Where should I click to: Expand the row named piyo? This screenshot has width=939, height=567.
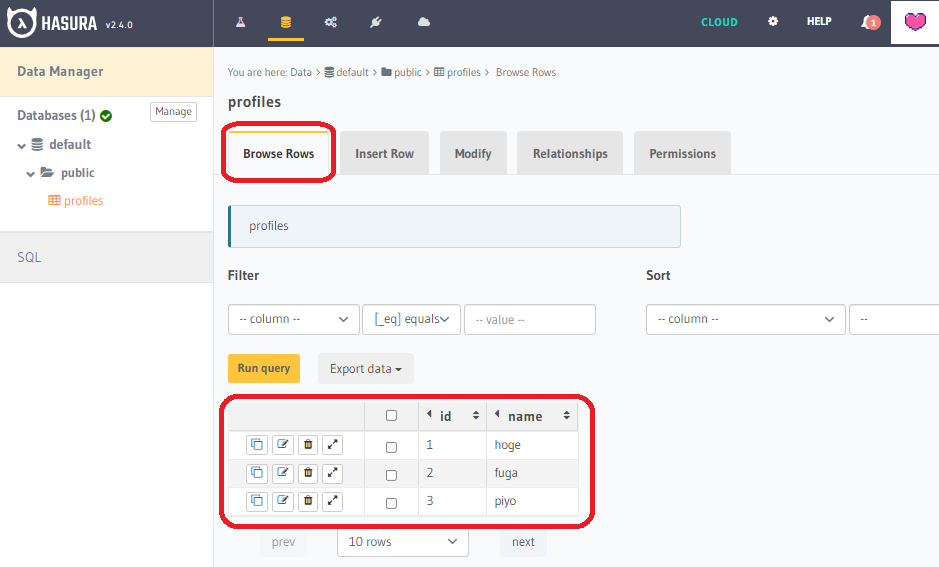(332, 501)
